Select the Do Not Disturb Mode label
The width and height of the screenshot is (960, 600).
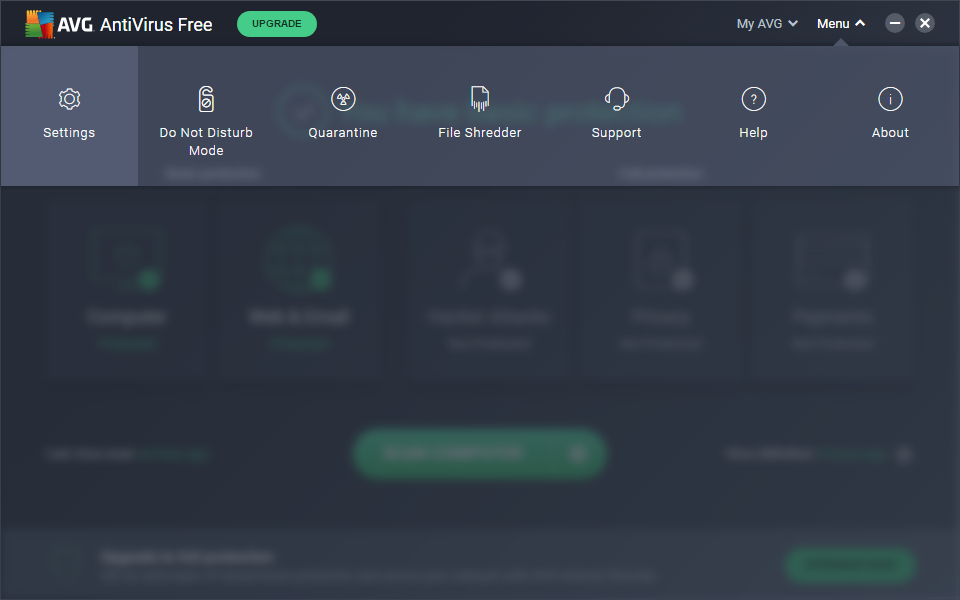point(206,141)
